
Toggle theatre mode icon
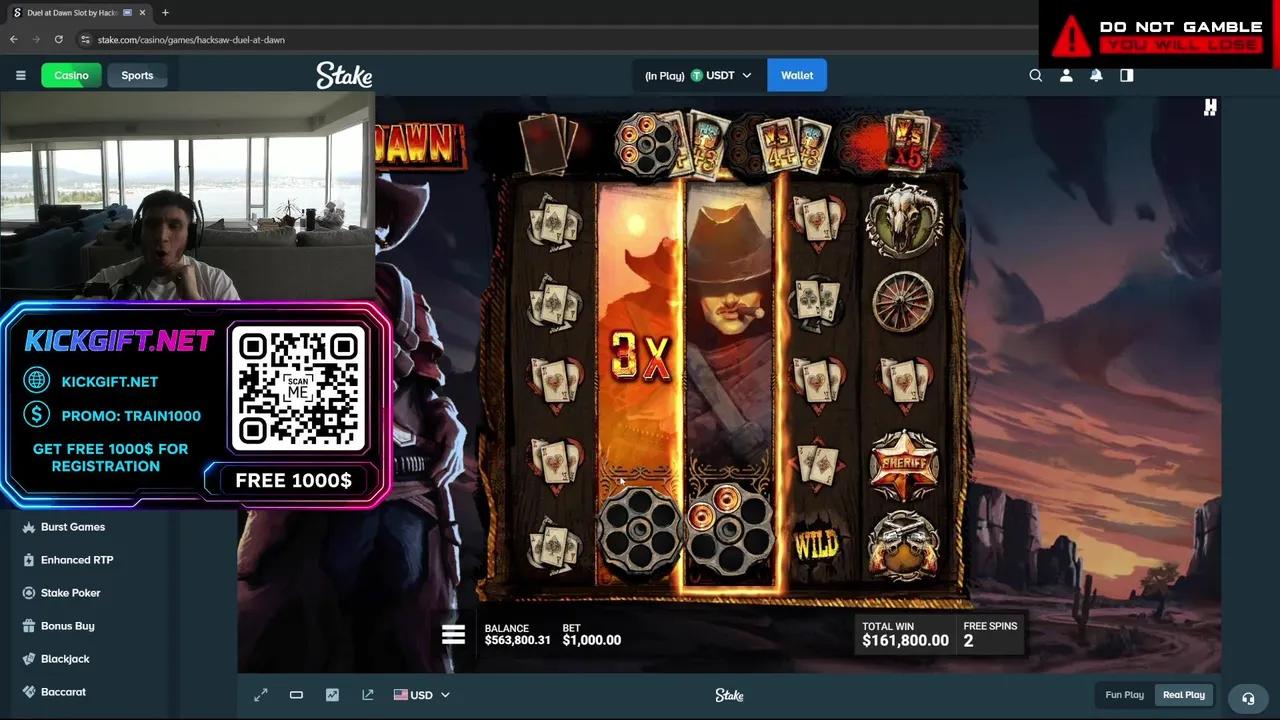click(x=296, y=695)
